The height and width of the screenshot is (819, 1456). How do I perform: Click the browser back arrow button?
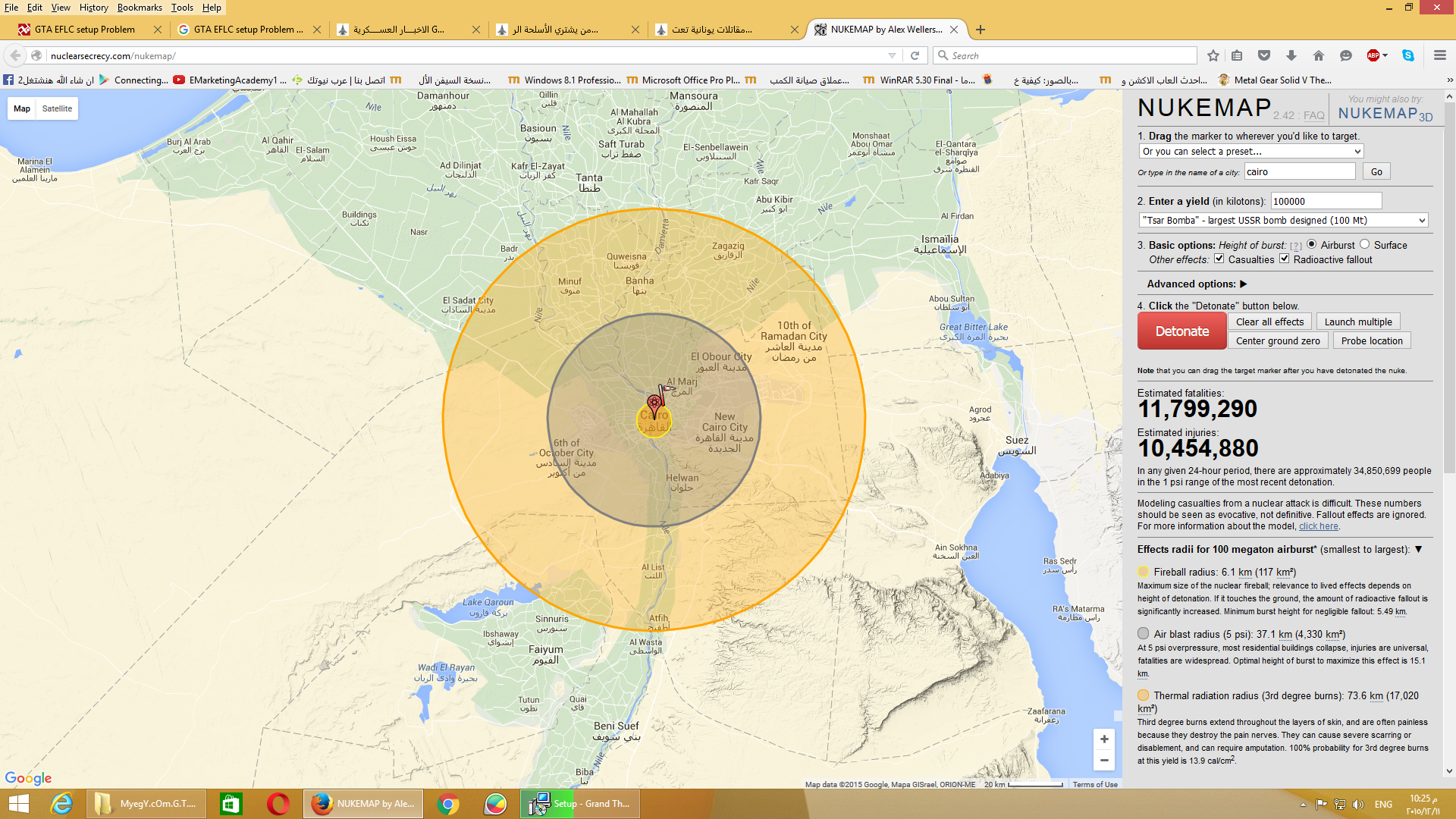15,55
